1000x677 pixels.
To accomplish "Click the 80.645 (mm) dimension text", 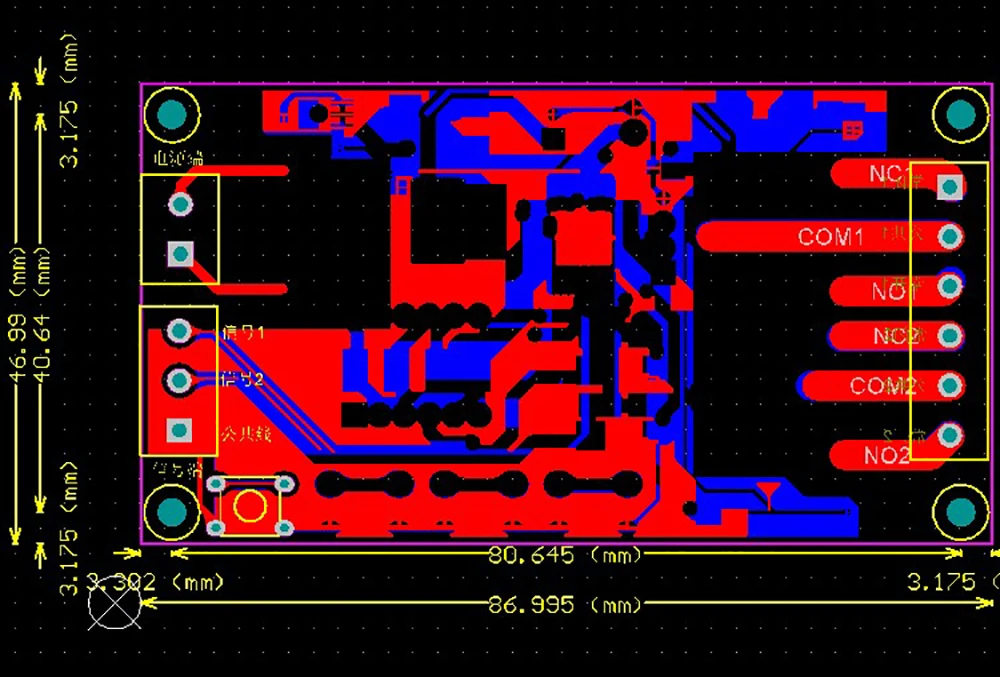I will point(564,555).
